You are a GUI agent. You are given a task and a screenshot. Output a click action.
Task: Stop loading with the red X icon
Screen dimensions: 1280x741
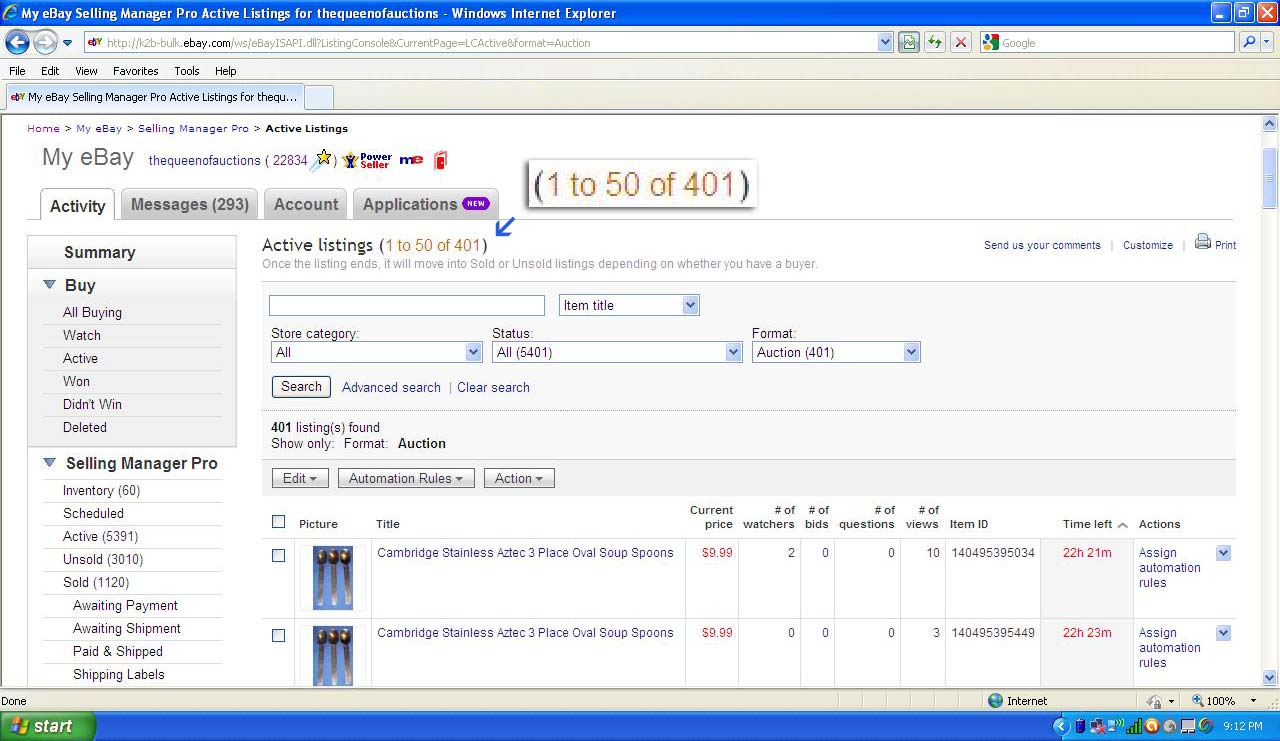pos(961,42)
